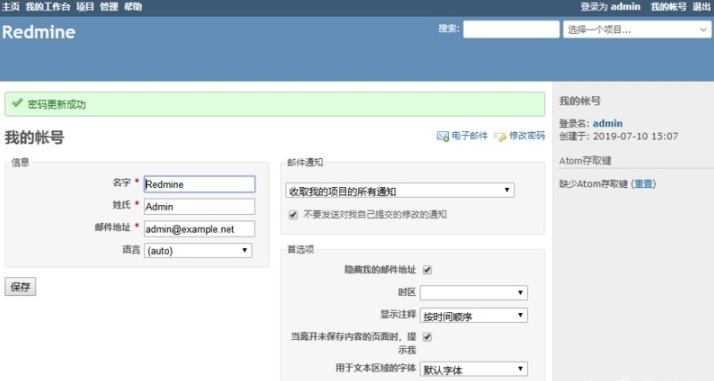The width and height of the screenshot is (714, 381).
Task: Toggle 隐藏我的邮件地址 checkbox
Action: point(427,270)
